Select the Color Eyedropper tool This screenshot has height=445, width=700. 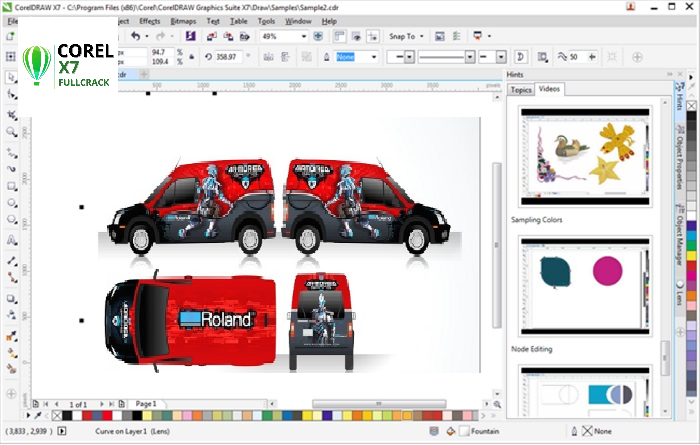[11, 336]
